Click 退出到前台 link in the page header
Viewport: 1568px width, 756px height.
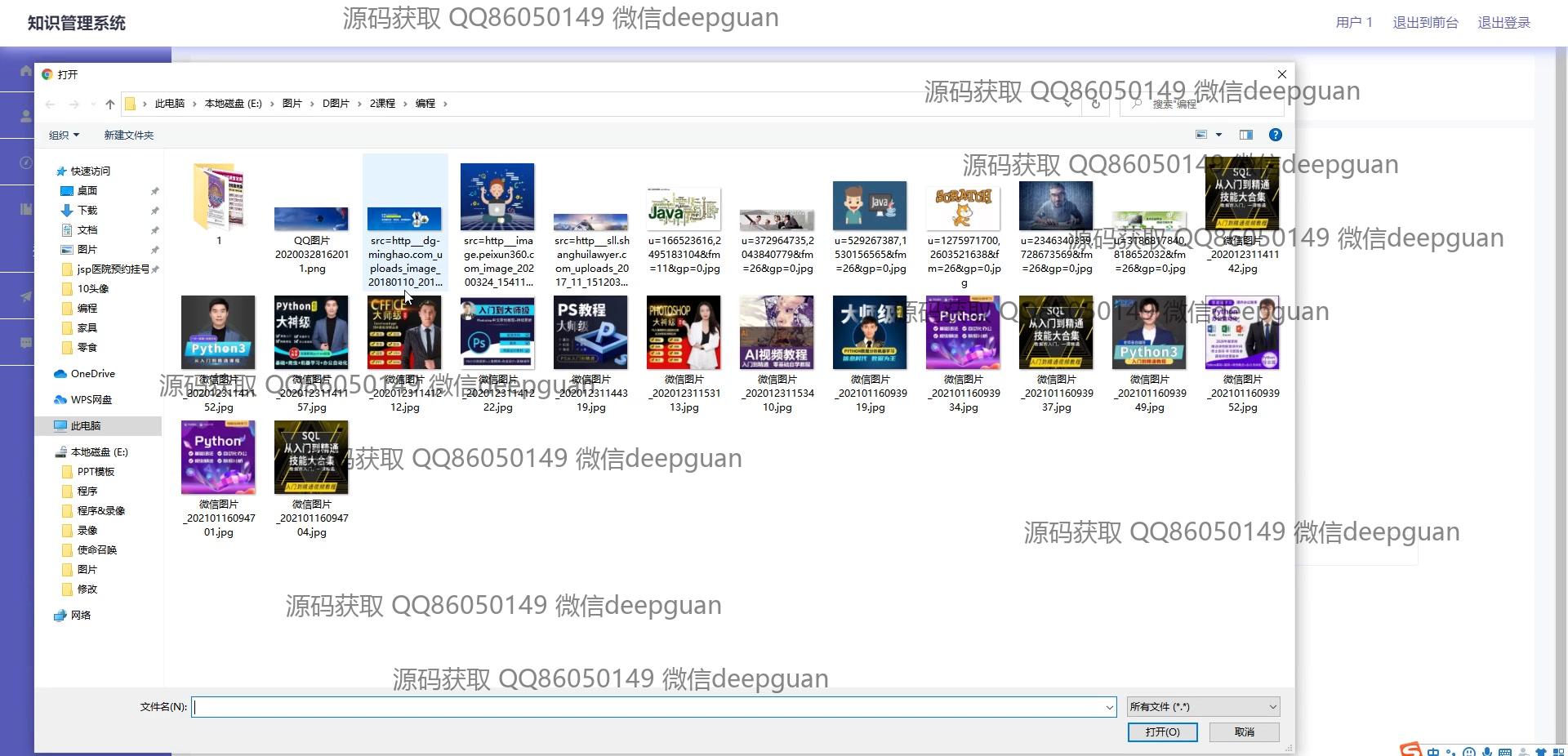[x=1425, y=23]
